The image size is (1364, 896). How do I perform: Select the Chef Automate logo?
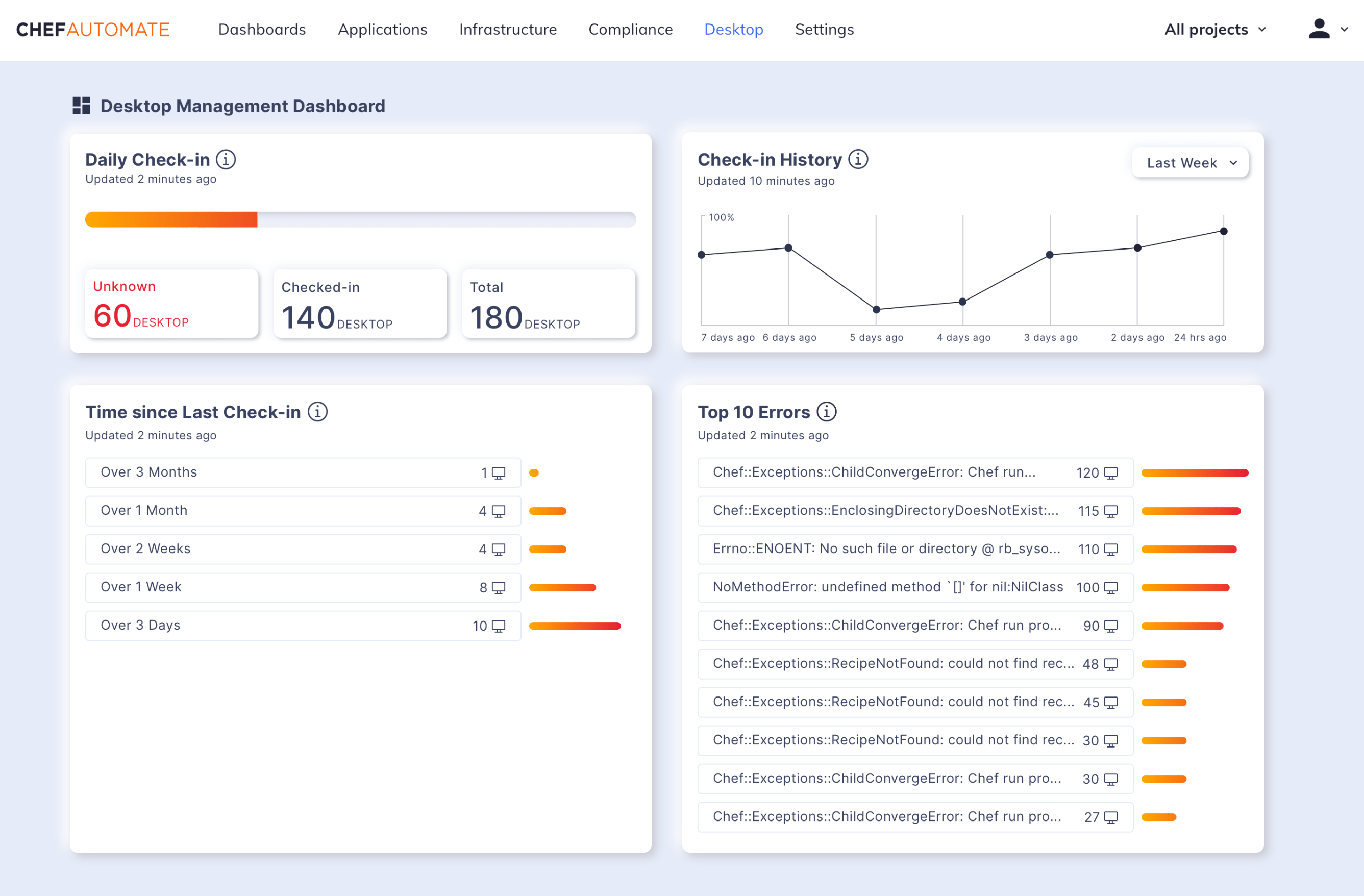point(93,29)
